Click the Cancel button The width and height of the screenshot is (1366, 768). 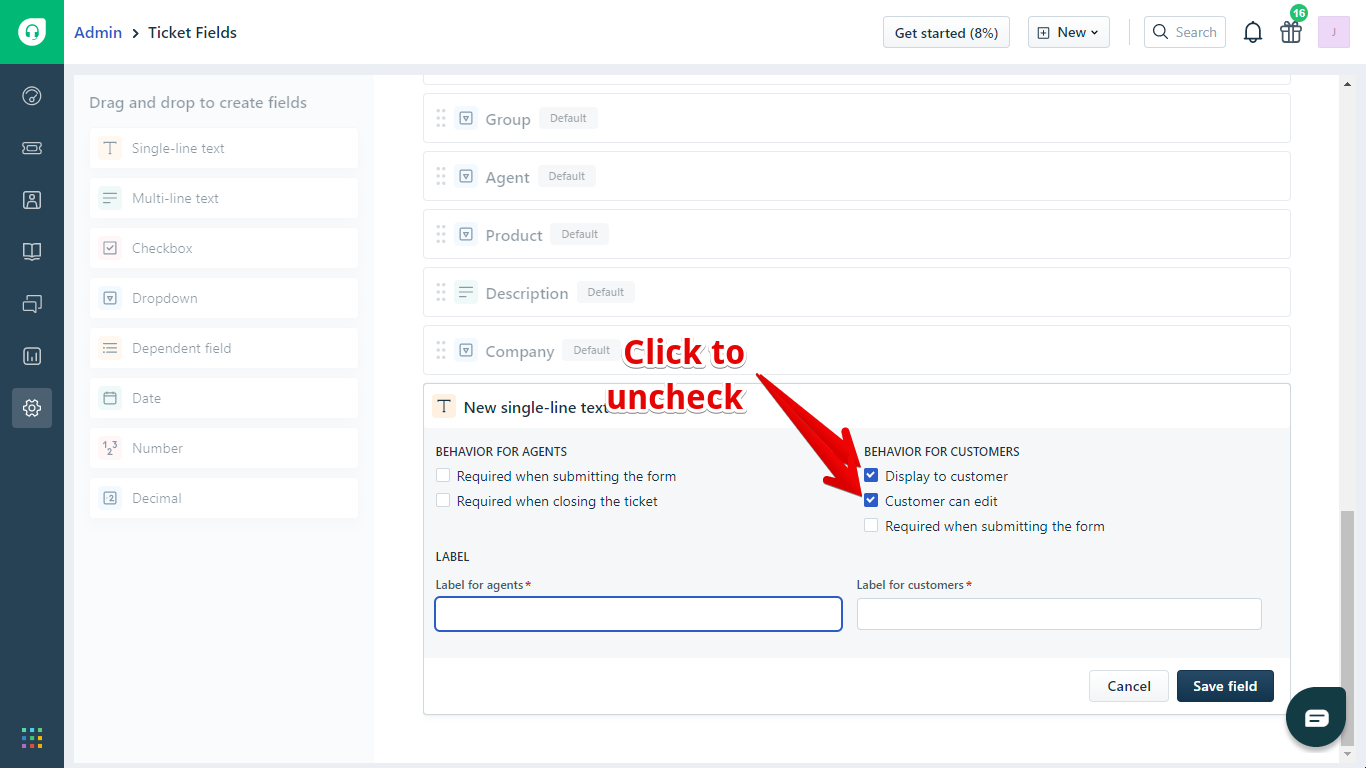(x=1129, y=686)
